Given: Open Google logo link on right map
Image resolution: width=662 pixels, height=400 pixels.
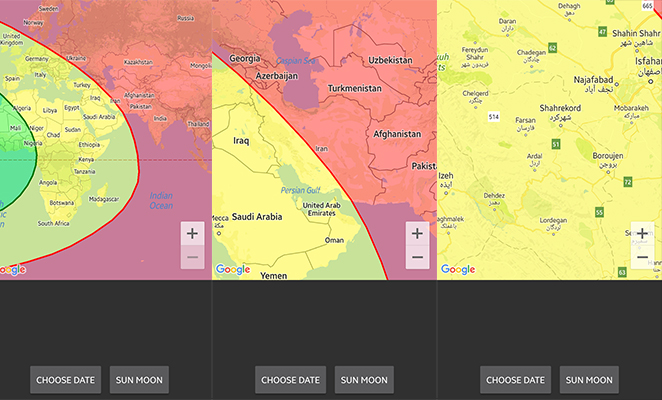Looking at the screenshot, I should click(458, 269).
